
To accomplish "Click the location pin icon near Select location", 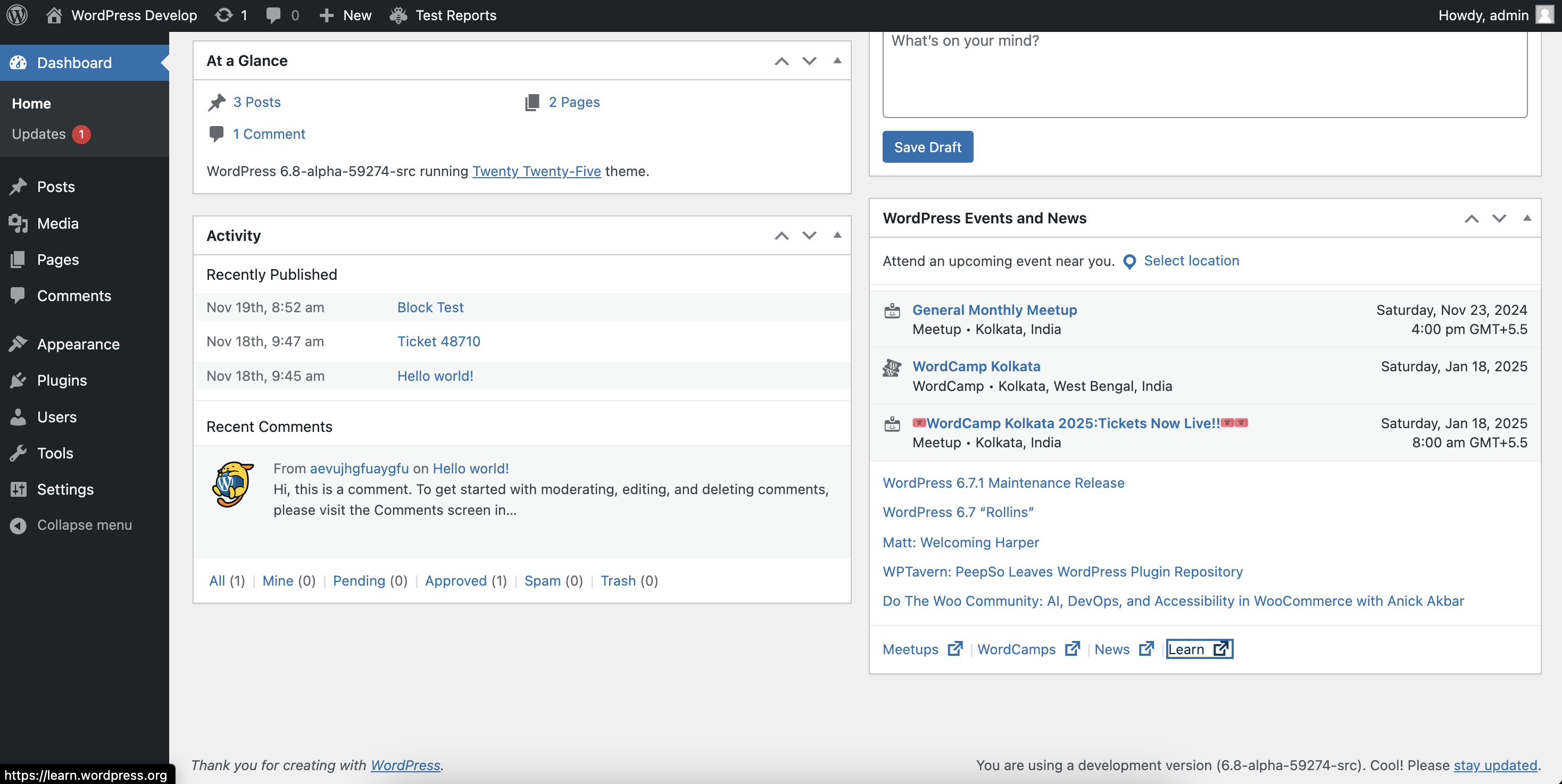I will pos(1129,261).
